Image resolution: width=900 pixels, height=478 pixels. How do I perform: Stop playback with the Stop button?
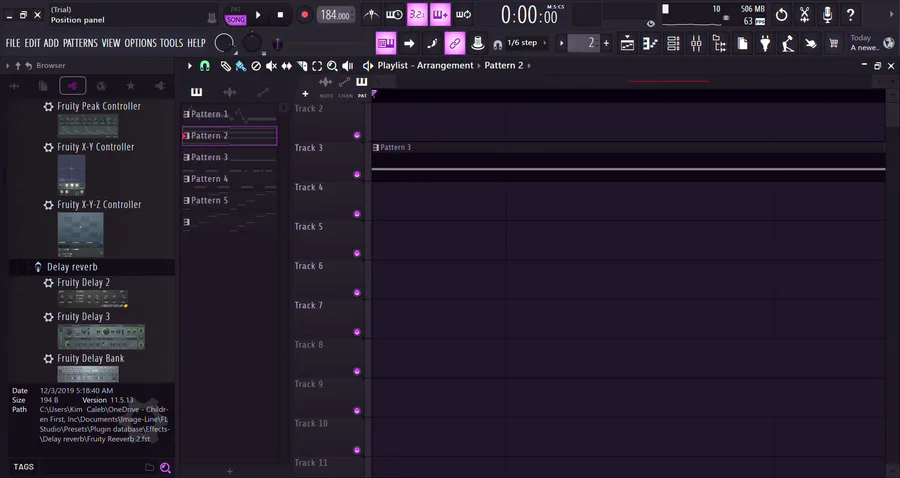[x=280, y=15]
